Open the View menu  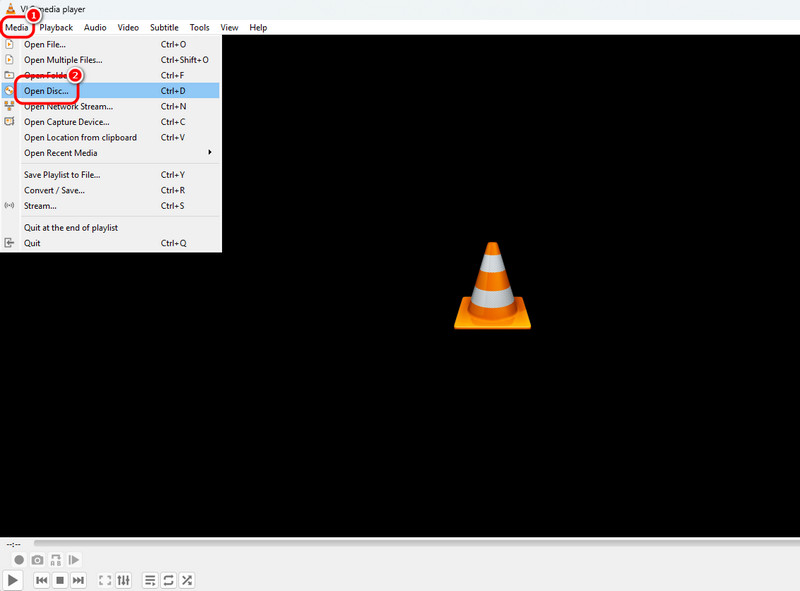coord(229,28)
